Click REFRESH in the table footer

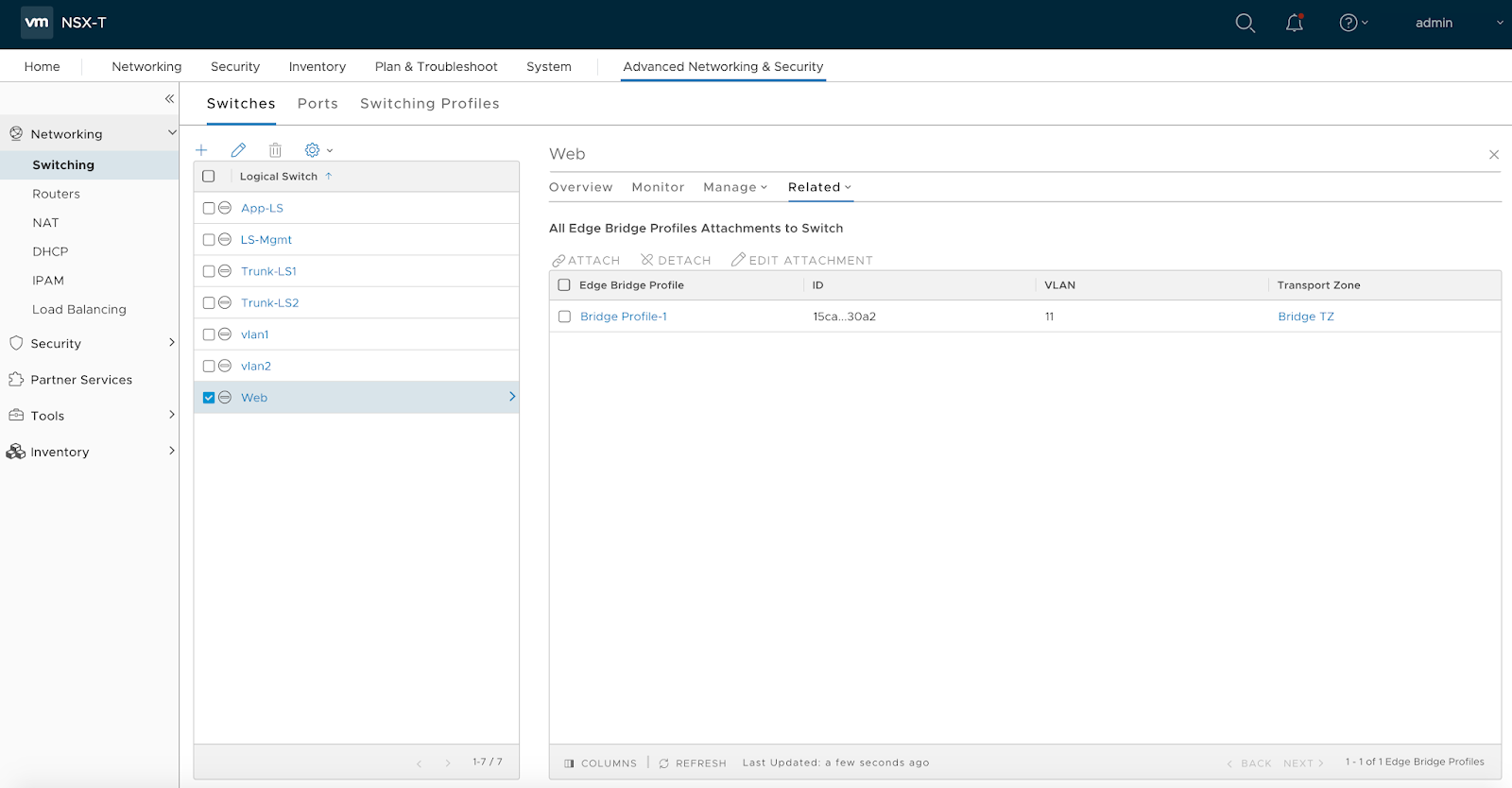pos(693,763)
